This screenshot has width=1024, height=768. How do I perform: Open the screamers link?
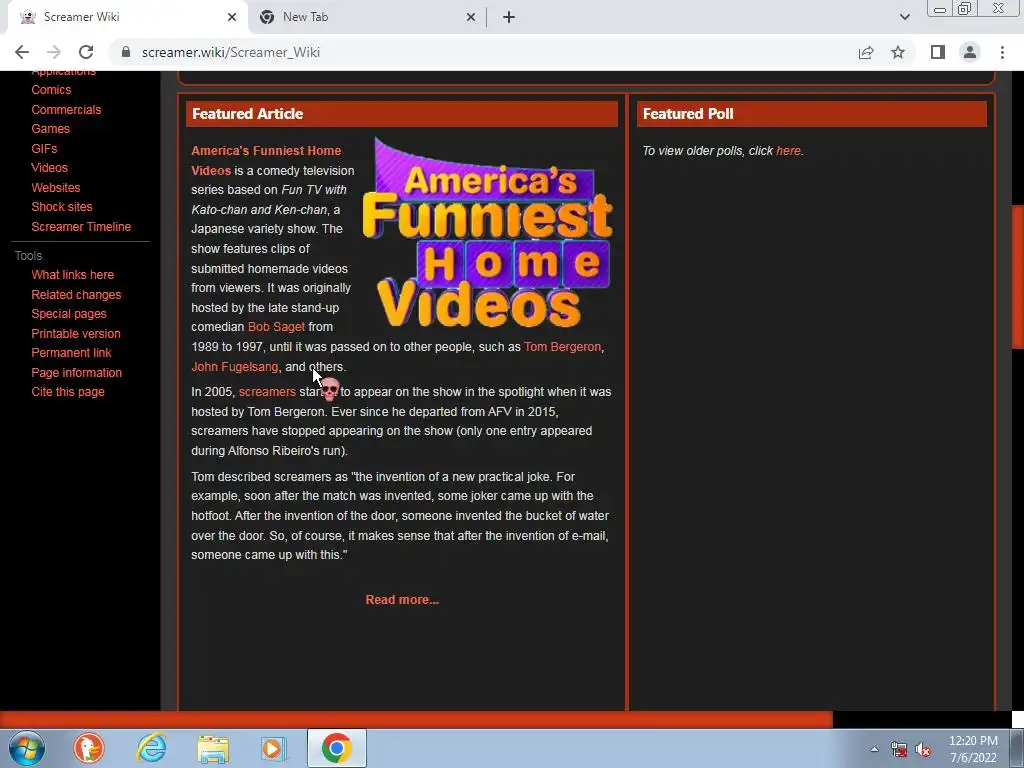267,392
